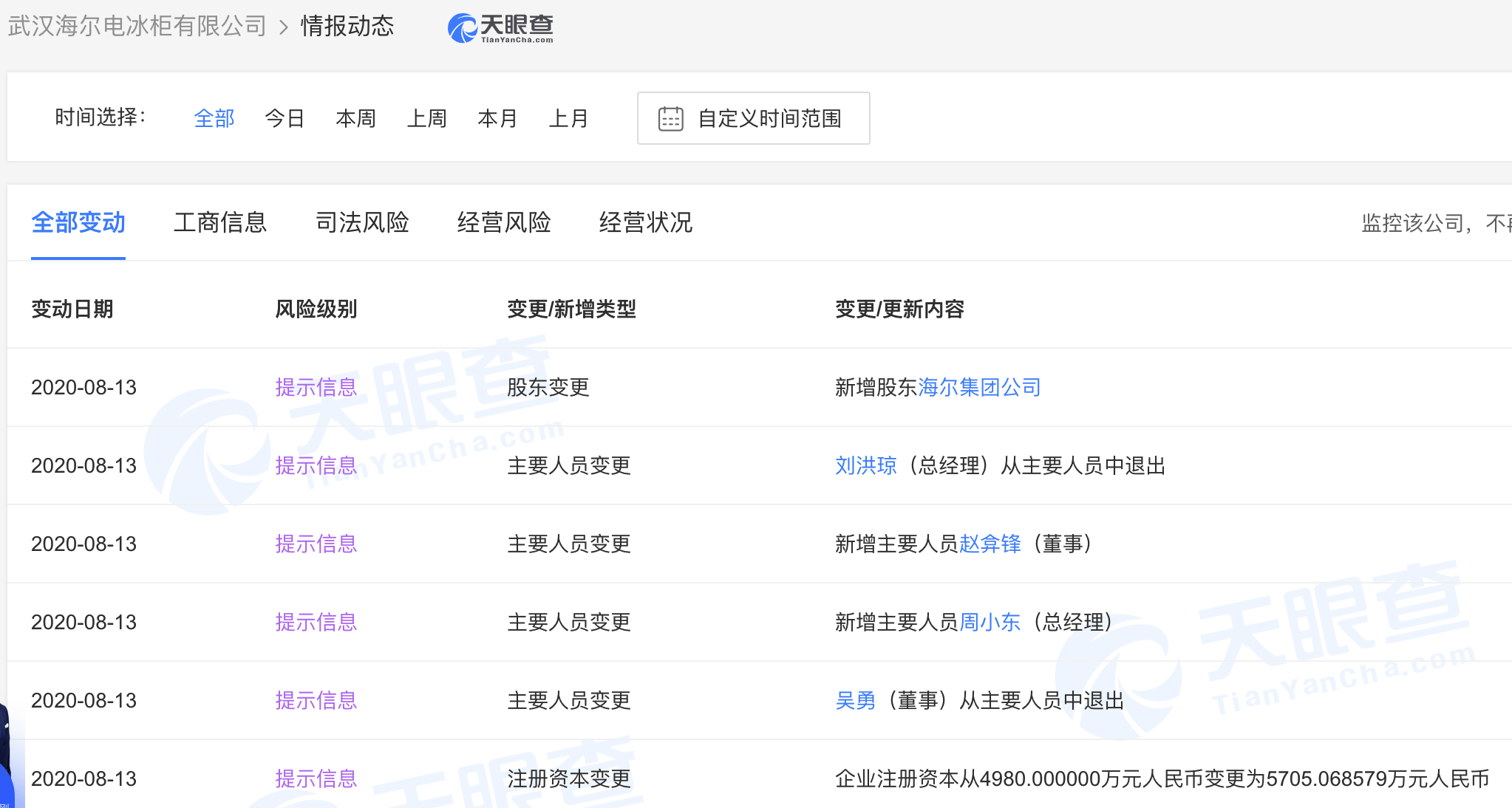
Task: Open the 经营状况 tab
Action: tap(646, 222)
